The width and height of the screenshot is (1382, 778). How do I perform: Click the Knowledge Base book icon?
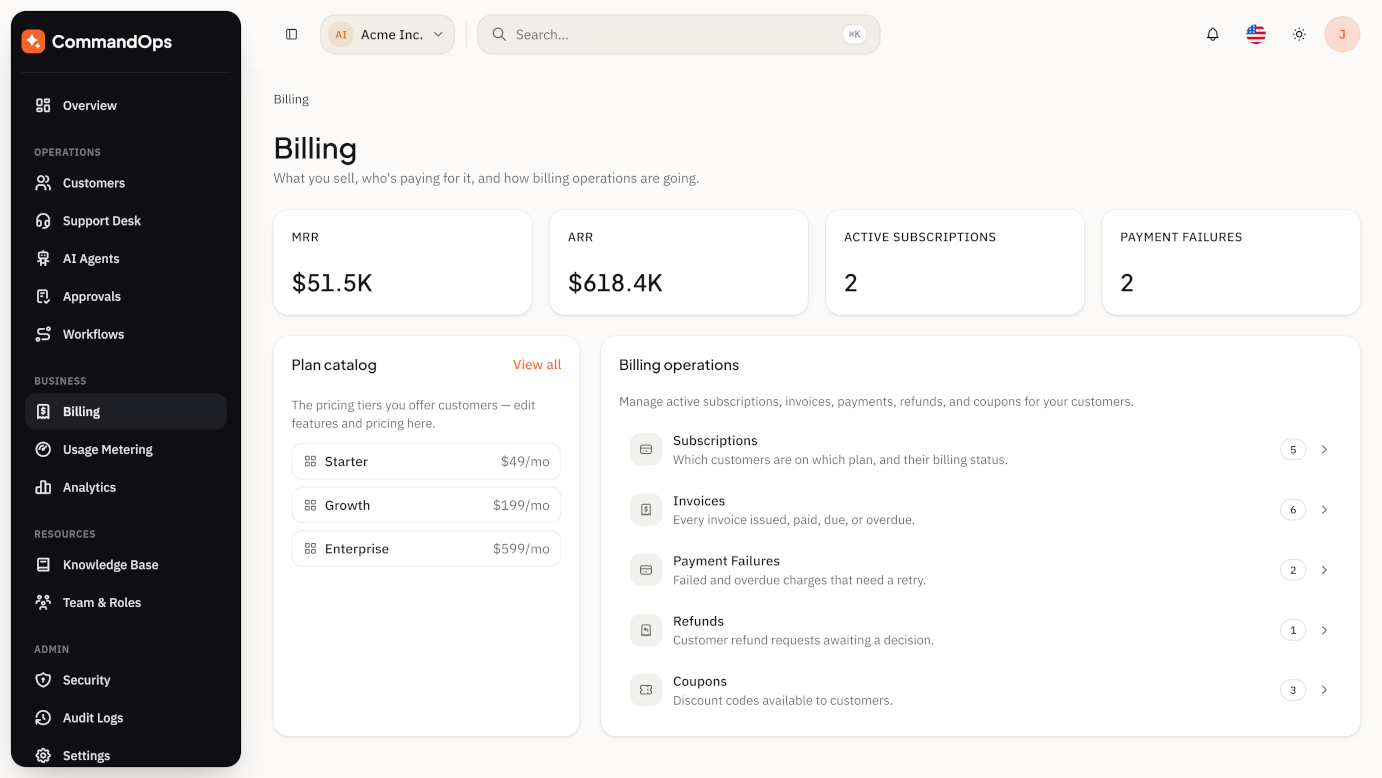[x=43, y=565]
